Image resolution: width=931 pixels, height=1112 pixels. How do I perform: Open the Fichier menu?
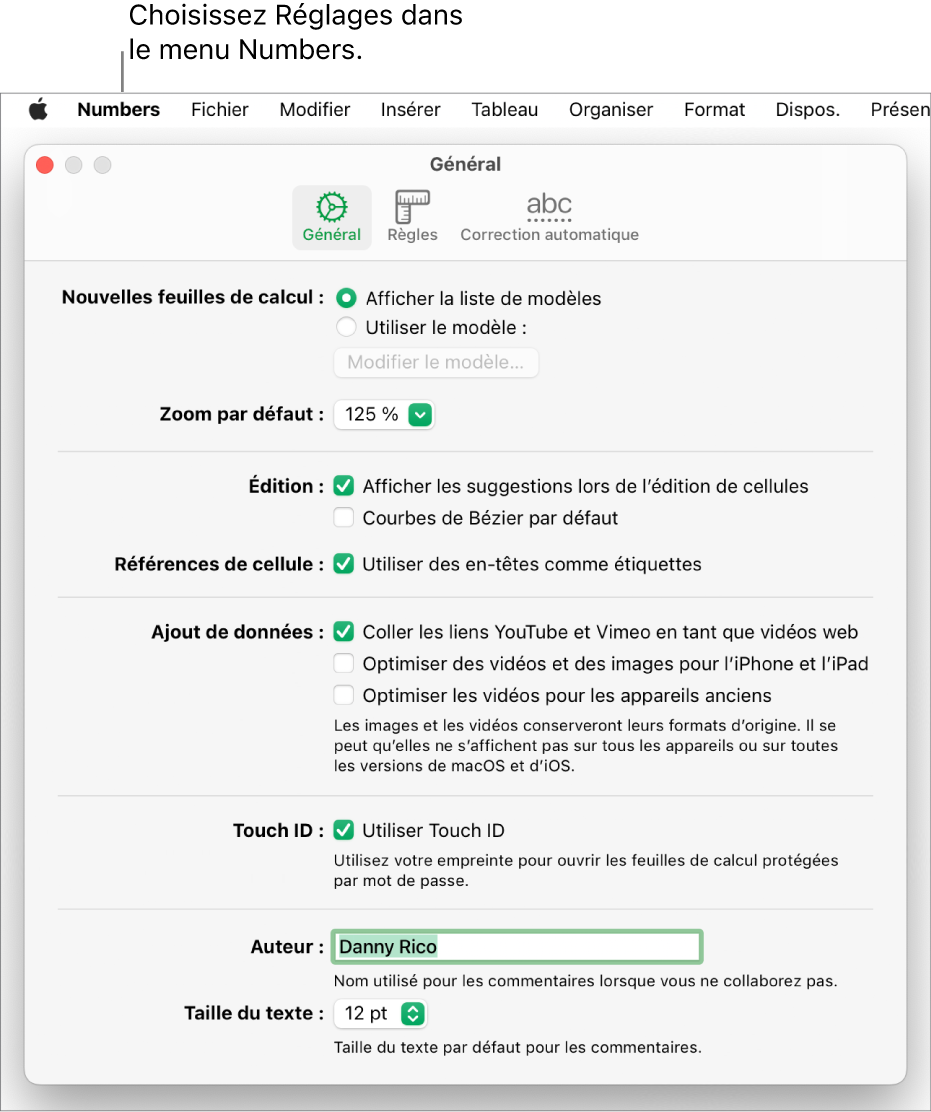click(x=220, y=110)
